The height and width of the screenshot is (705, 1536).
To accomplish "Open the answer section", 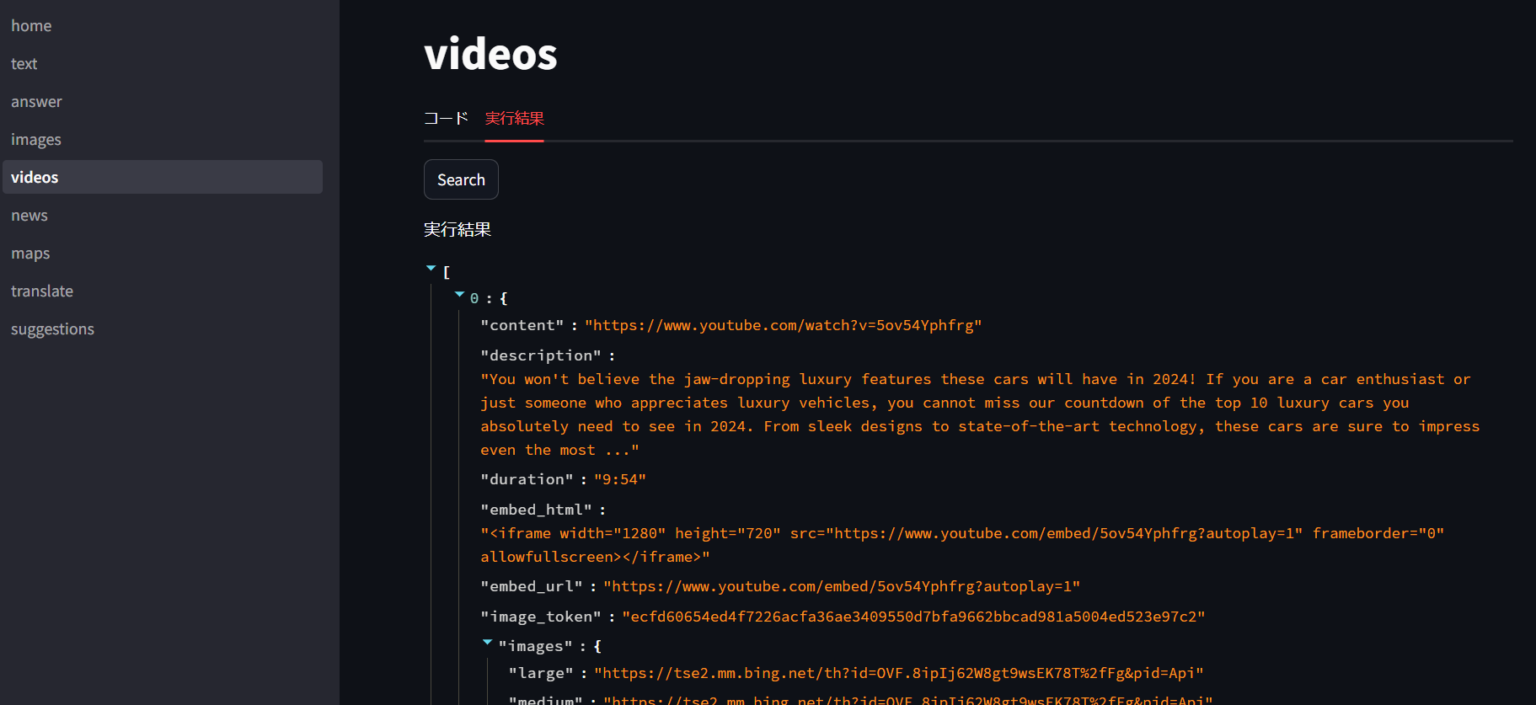I will coord(36,101).
